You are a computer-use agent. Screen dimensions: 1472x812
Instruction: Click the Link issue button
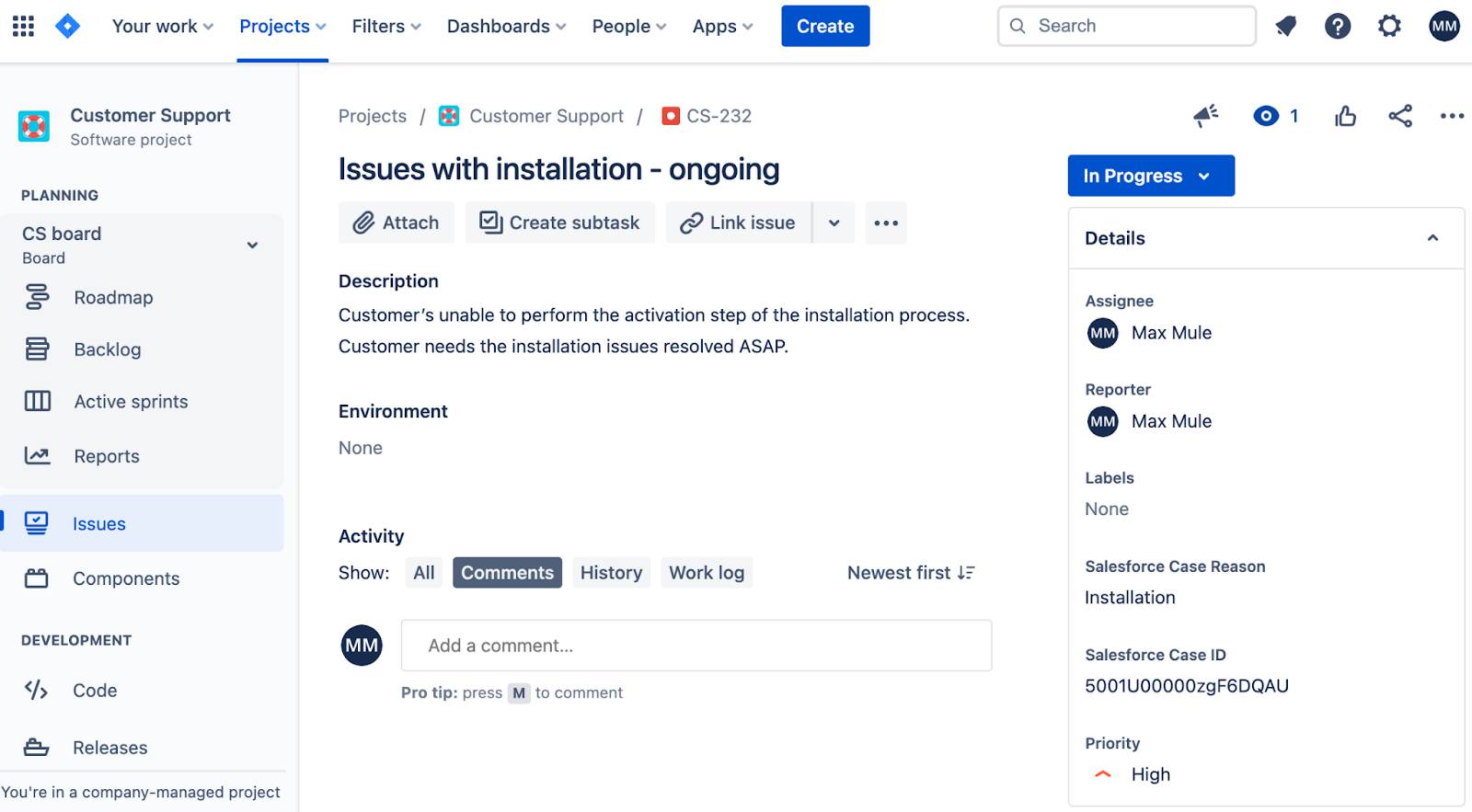(739, 223)
